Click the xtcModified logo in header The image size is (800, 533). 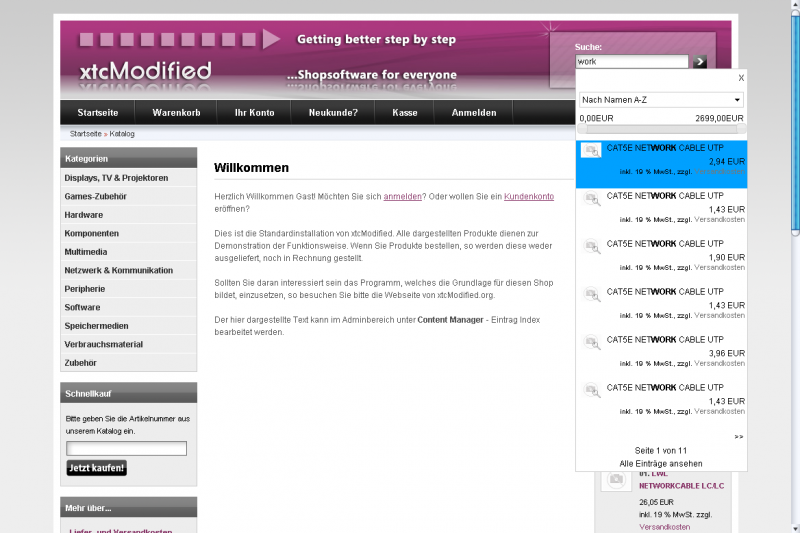[x=145, y=71]
